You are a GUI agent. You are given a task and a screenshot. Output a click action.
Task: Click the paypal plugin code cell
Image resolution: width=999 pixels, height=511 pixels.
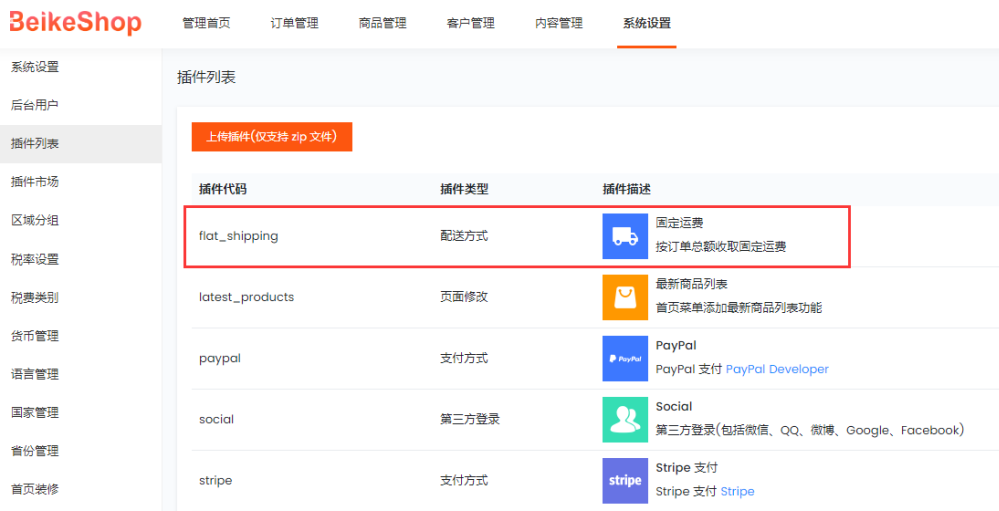pos(220,359)
